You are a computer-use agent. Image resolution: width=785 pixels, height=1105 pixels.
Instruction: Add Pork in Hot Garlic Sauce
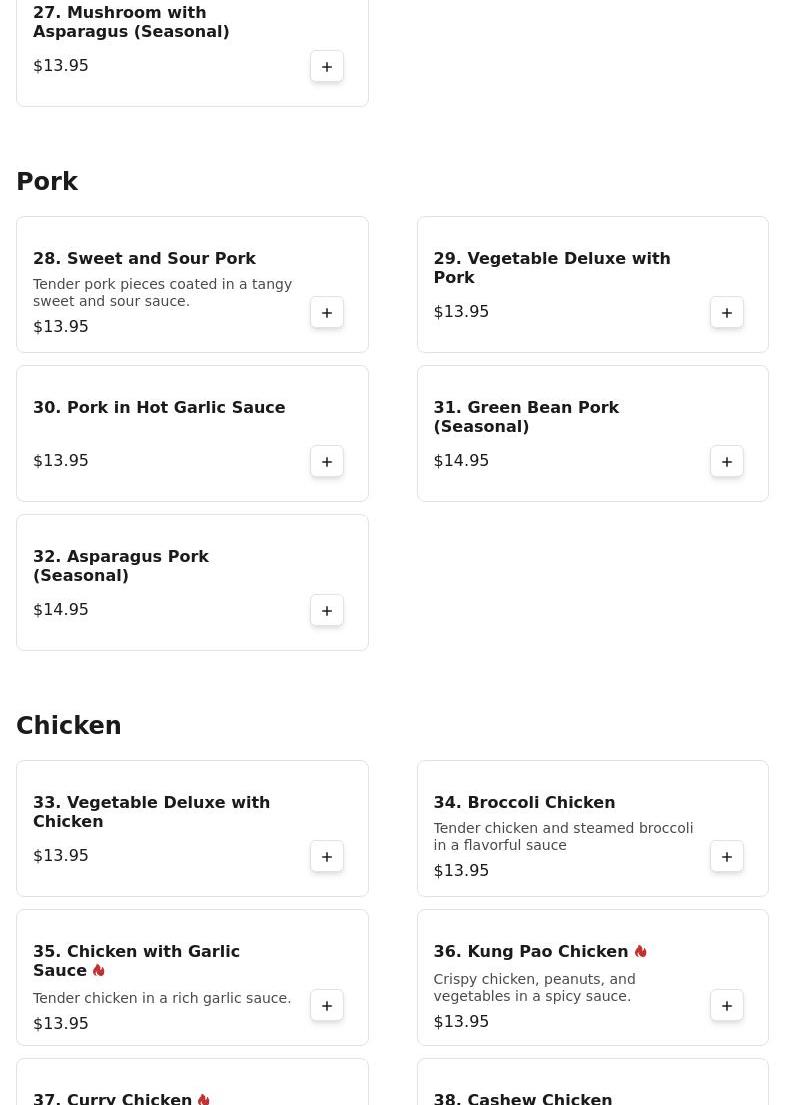(327, 462)
